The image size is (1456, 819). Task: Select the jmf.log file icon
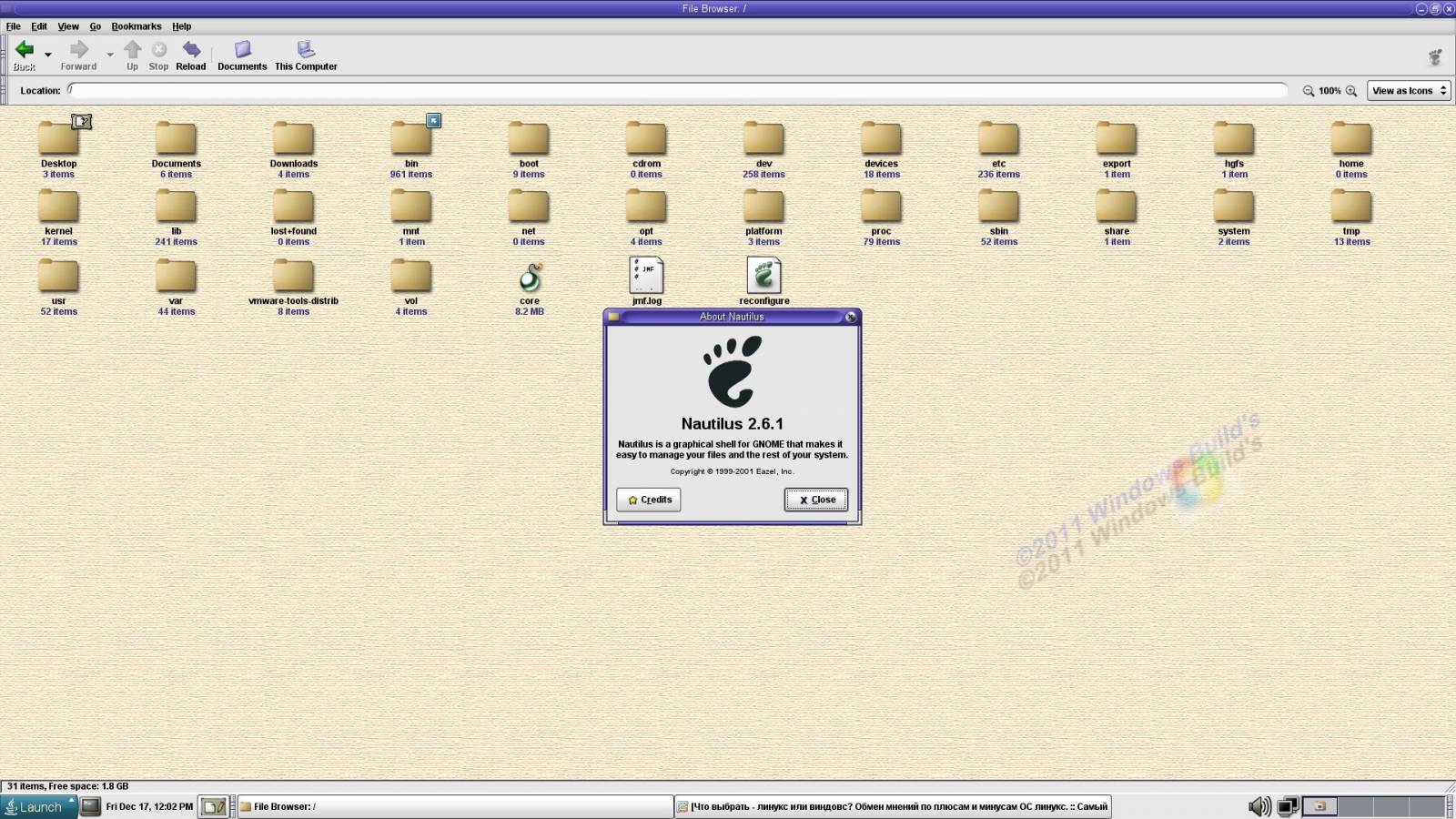(646, 275)
